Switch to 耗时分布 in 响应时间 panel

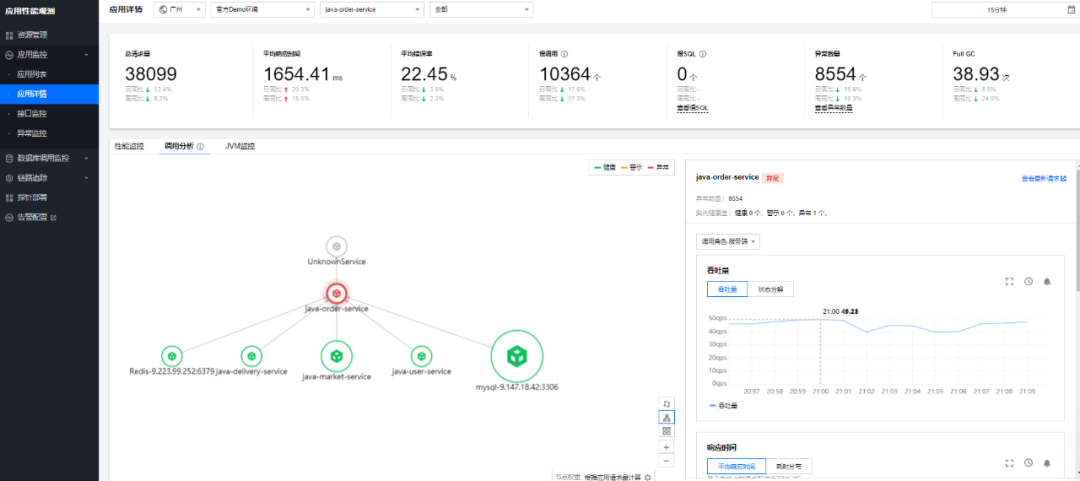789,466
